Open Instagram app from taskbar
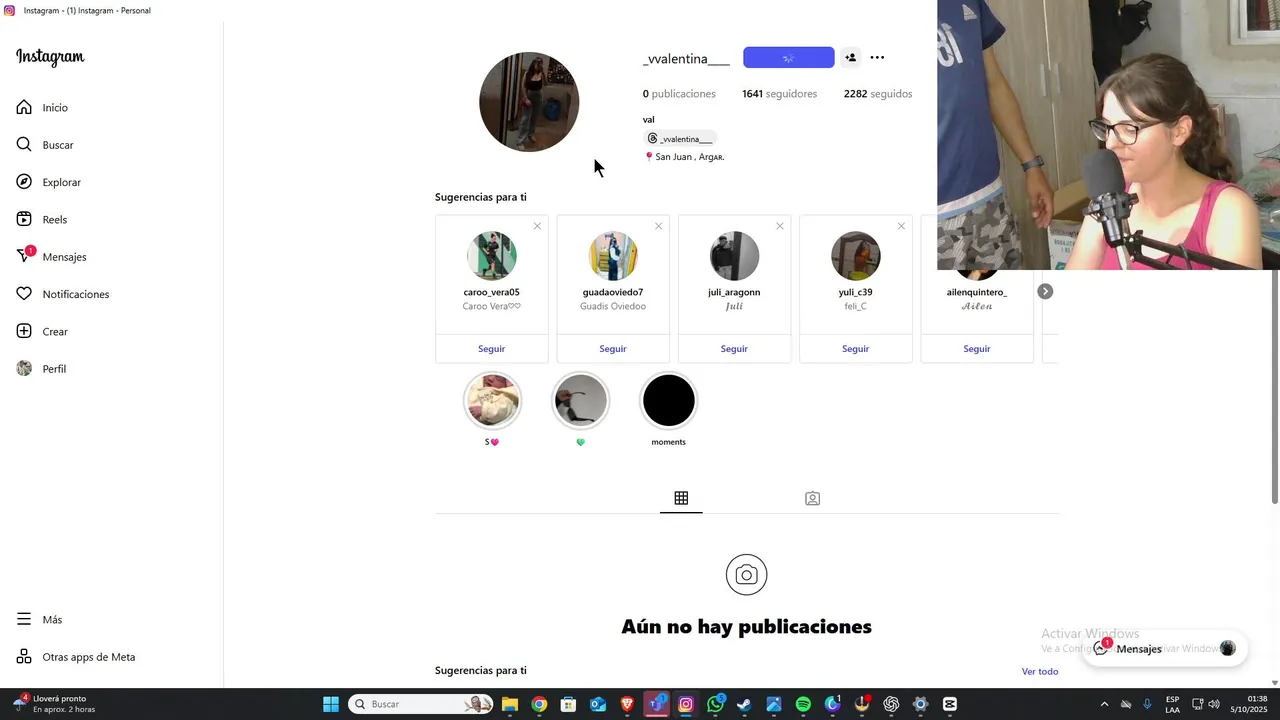The width and height of the screenshot is (1280, 720). point(686,704)
